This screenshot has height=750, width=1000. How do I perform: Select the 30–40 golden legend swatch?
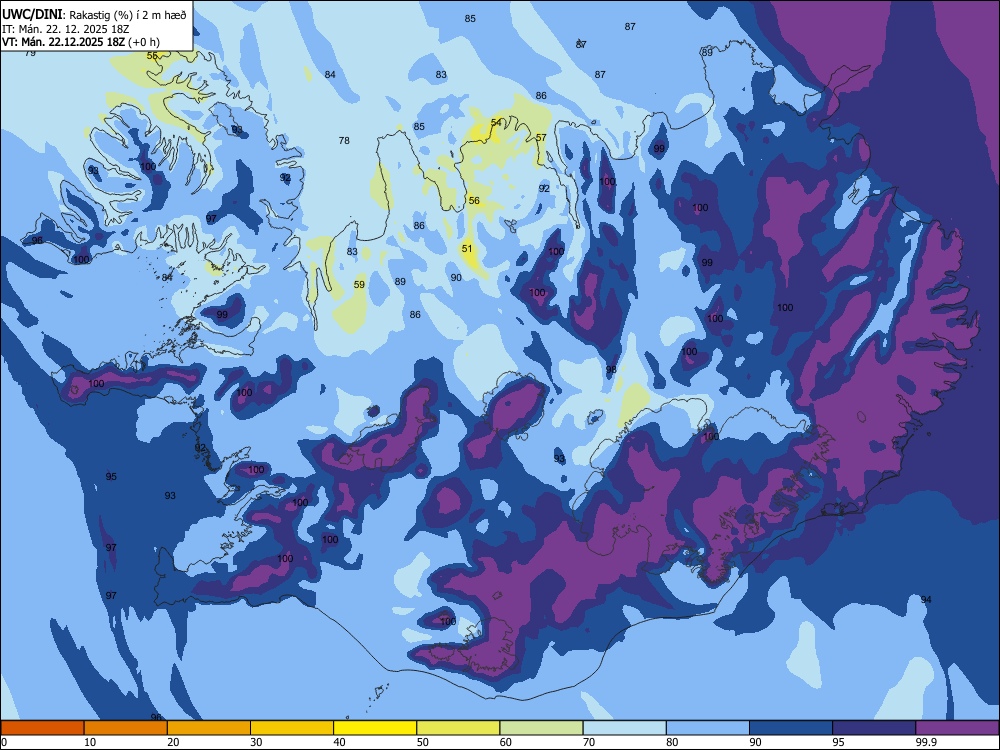(292, 728)
